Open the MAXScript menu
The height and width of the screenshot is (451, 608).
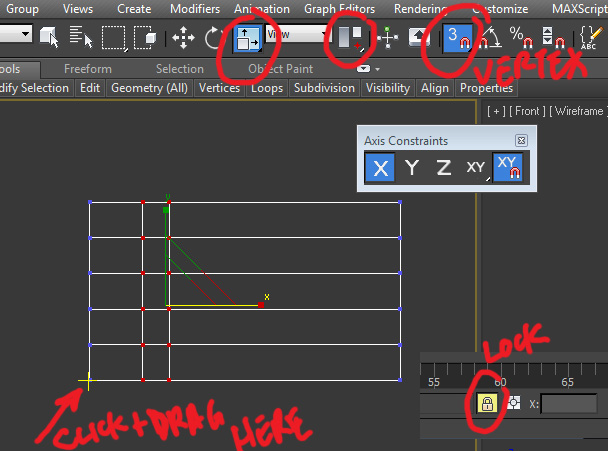pos(580,9)
